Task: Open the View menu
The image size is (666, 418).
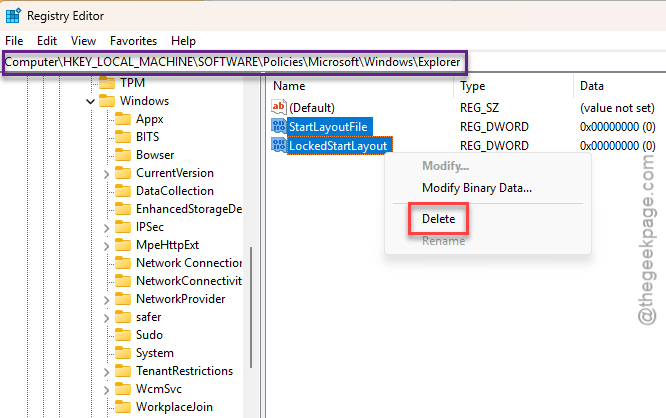Action: (83, 41)
